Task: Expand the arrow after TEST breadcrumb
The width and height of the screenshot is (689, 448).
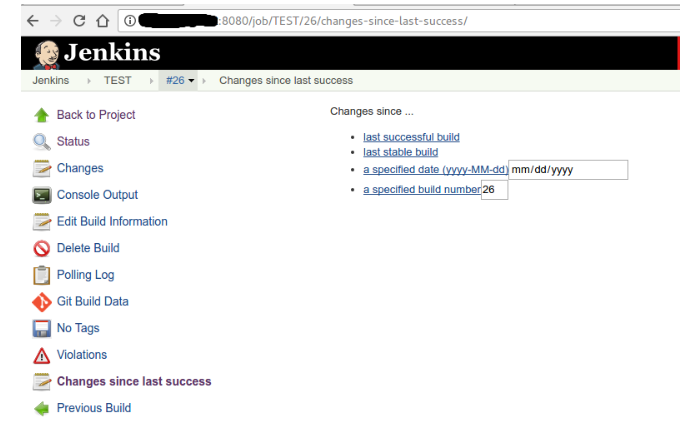Action: (150, 81)
